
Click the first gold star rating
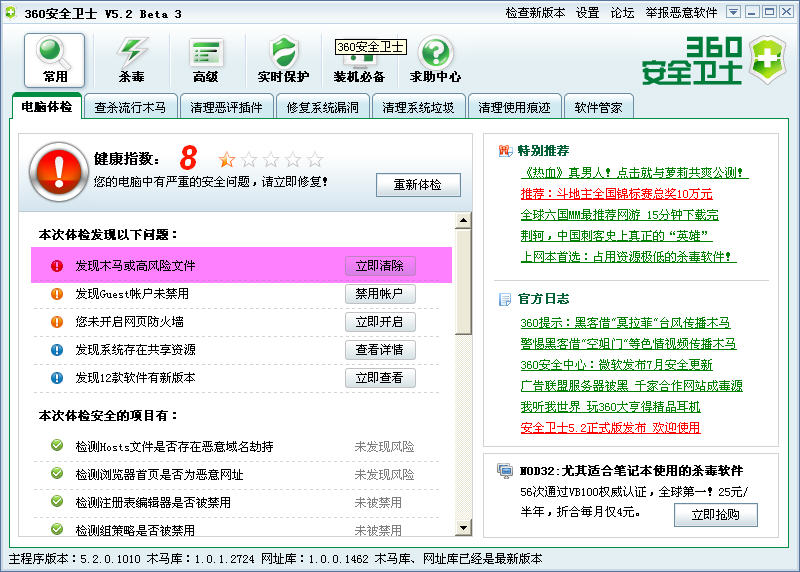coord(227,160)
